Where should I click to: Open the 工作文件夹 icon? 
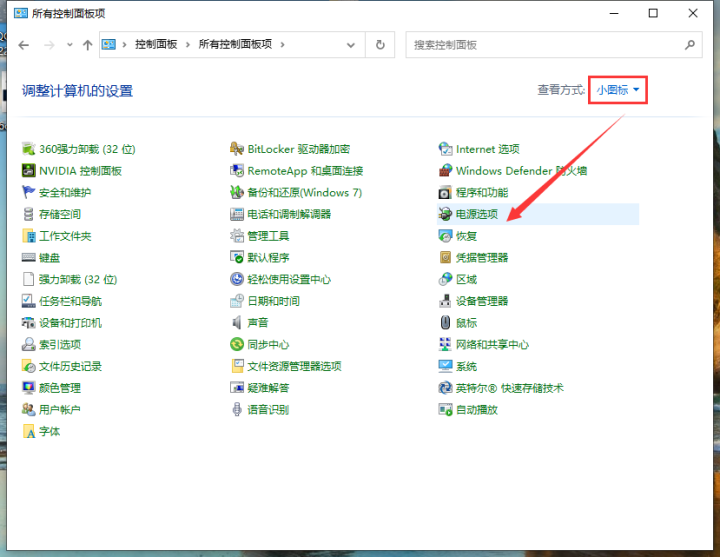28,236
